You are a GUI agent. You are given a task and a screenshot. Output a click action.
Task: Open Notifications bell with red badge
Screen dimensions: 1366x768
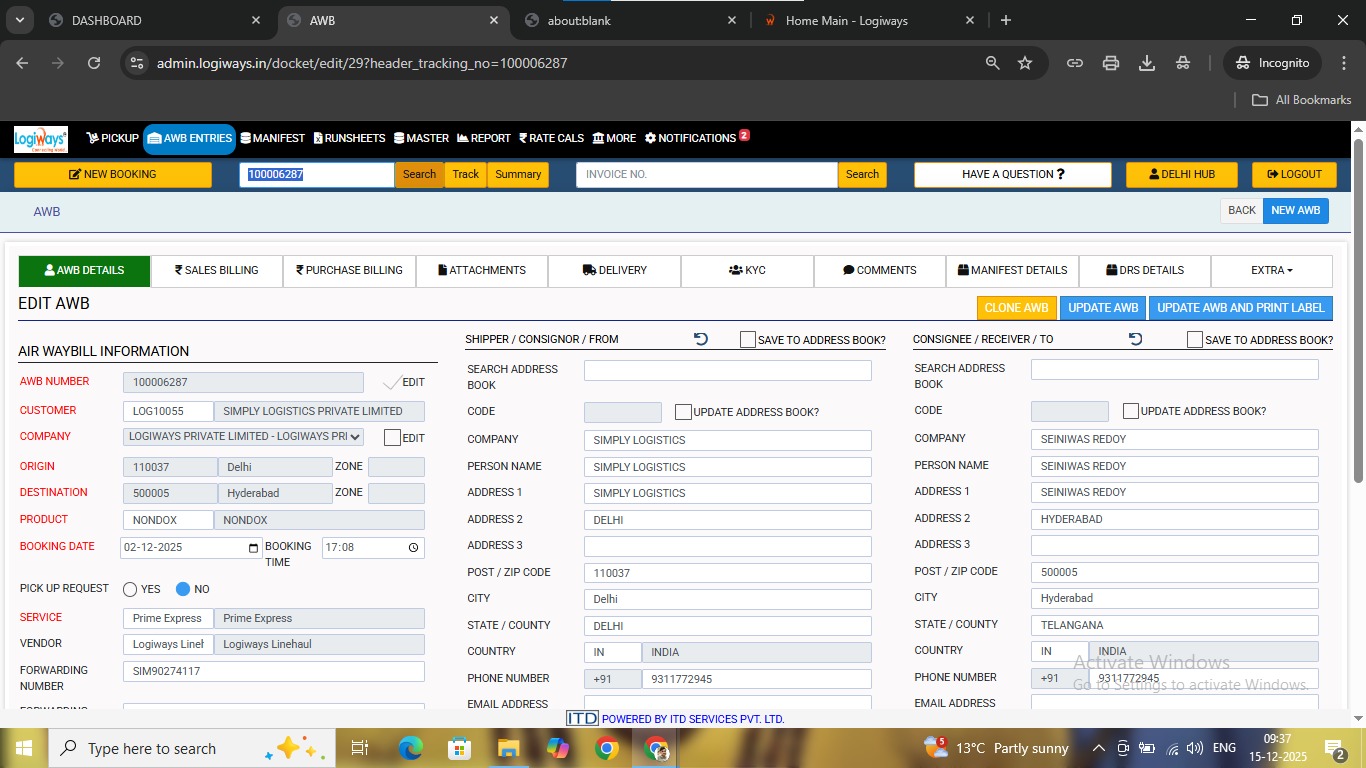pyautogui.click(x=697, y=138)
